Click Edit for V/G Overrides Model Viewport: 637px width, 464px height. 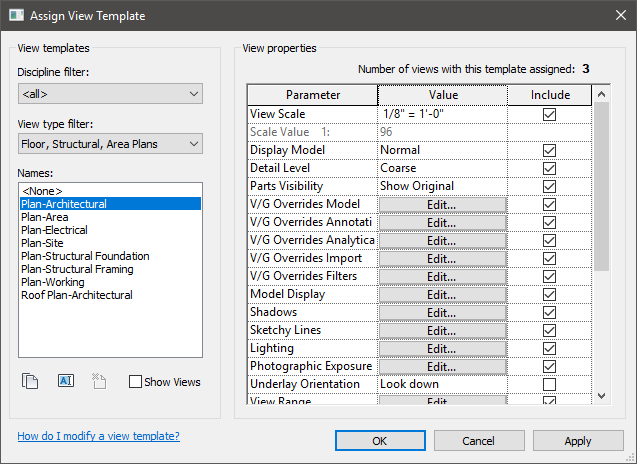coord(442,205)
